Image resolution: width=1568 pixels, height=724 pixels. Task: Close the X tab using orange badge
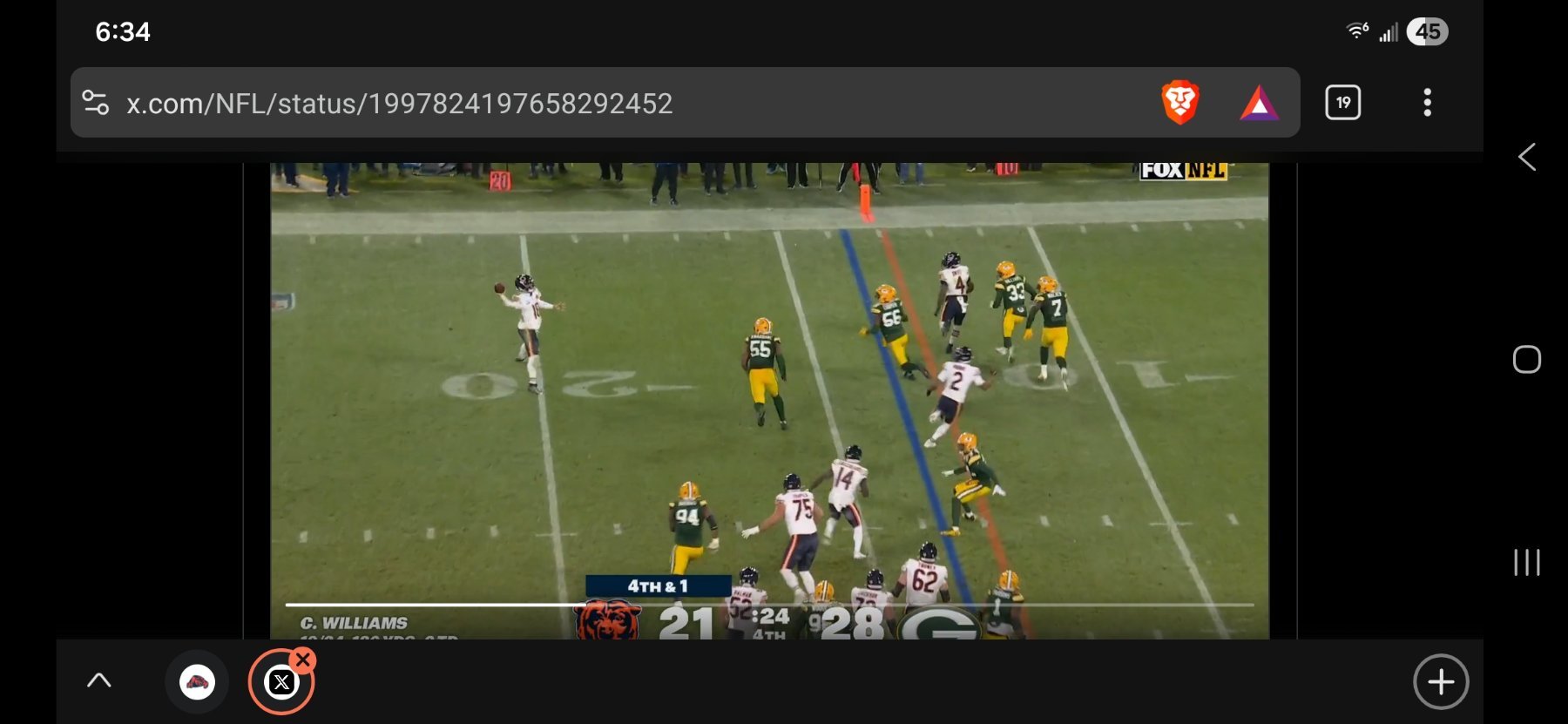(303, 660)
